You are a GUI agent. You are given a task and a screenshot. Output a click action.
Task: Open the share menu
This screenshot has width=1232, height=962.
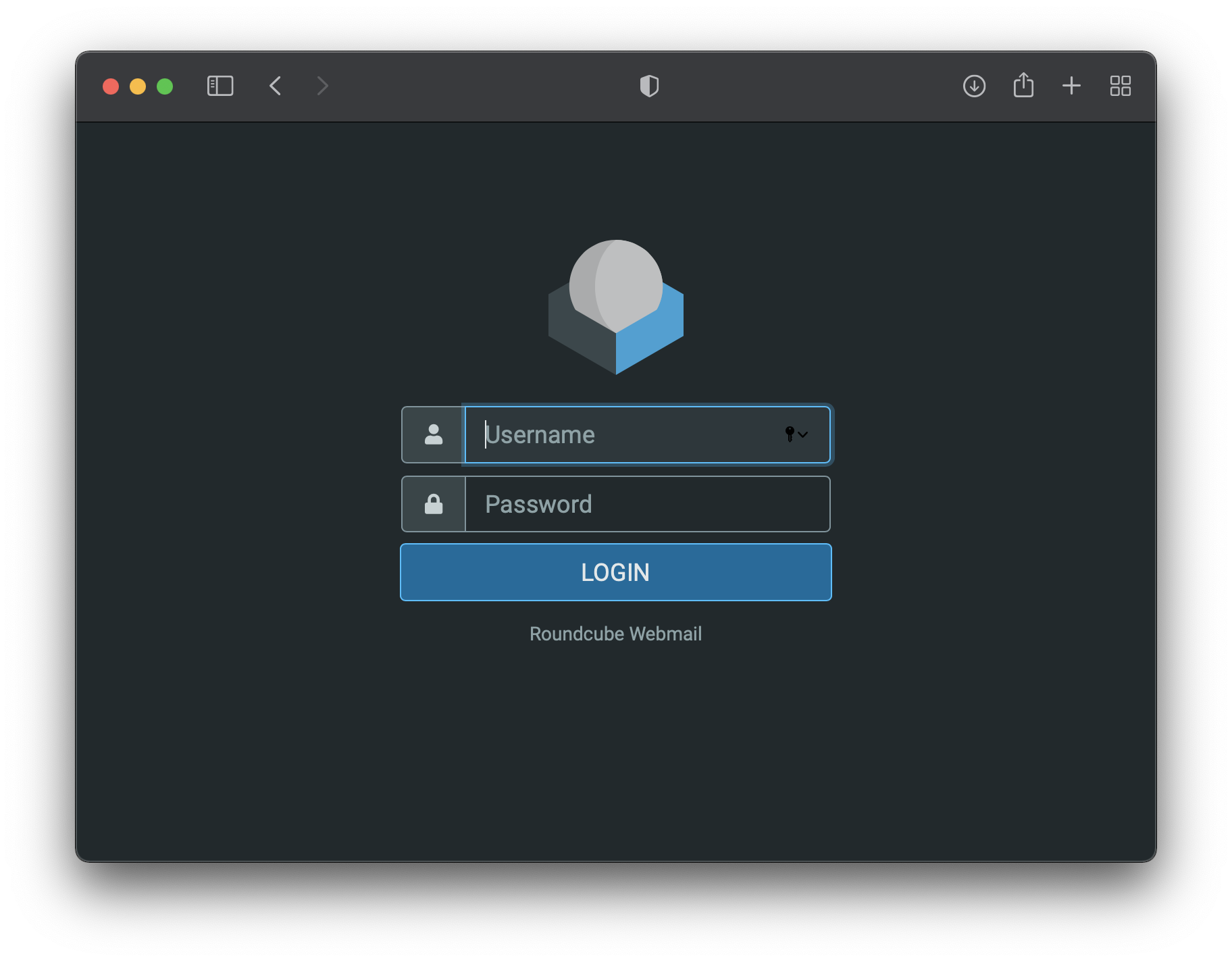[1023, 86]
